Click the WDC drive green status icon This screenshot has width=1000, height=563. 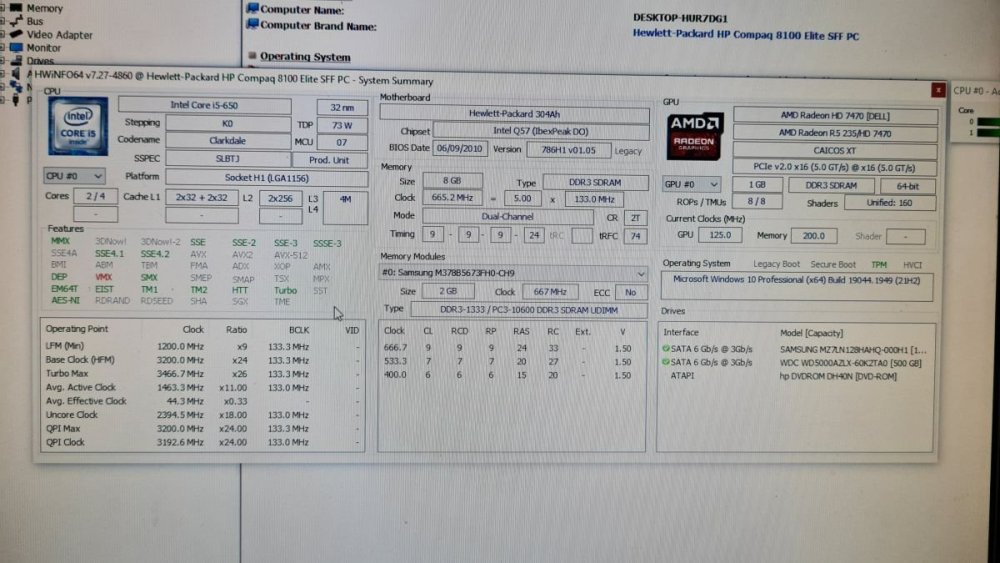(x=666, y=361)
